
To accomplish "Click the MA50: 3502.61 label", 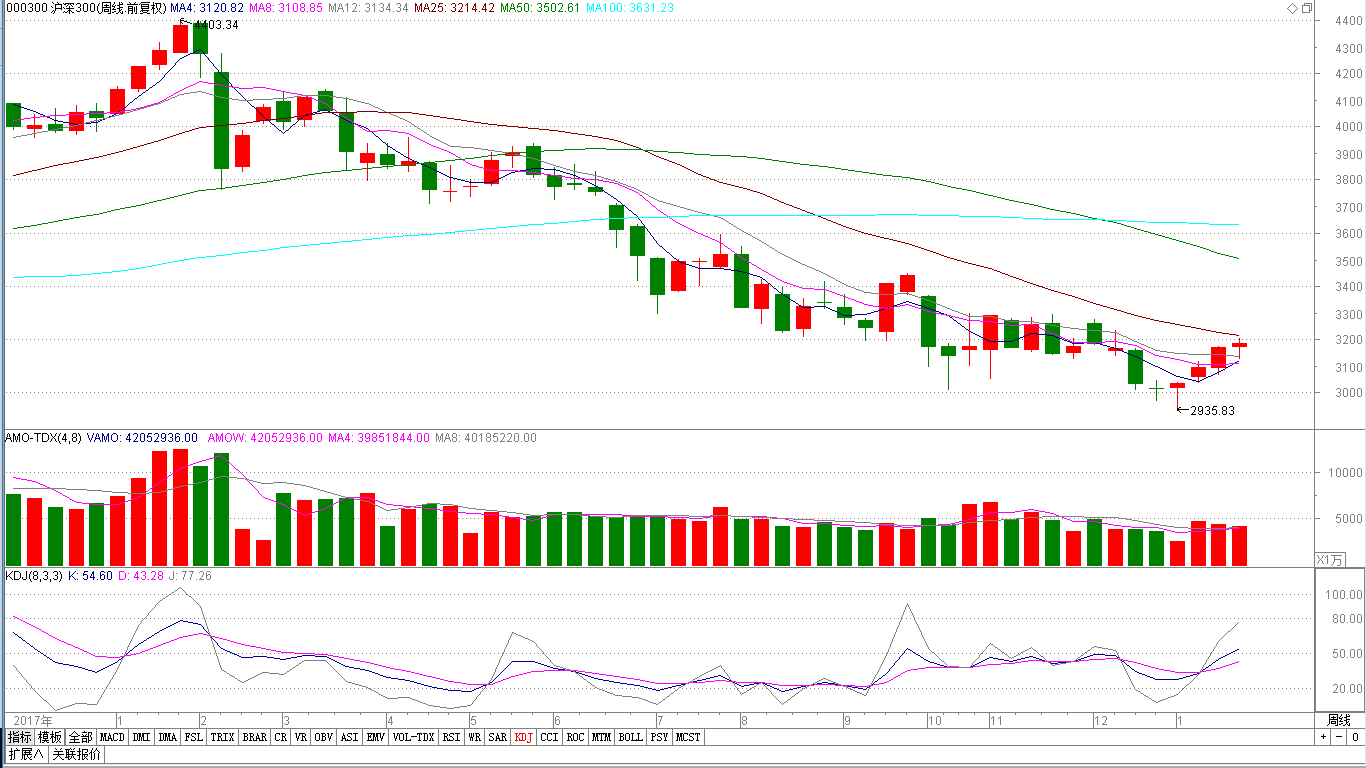I will pyautogui.click(x=541, y=8).
